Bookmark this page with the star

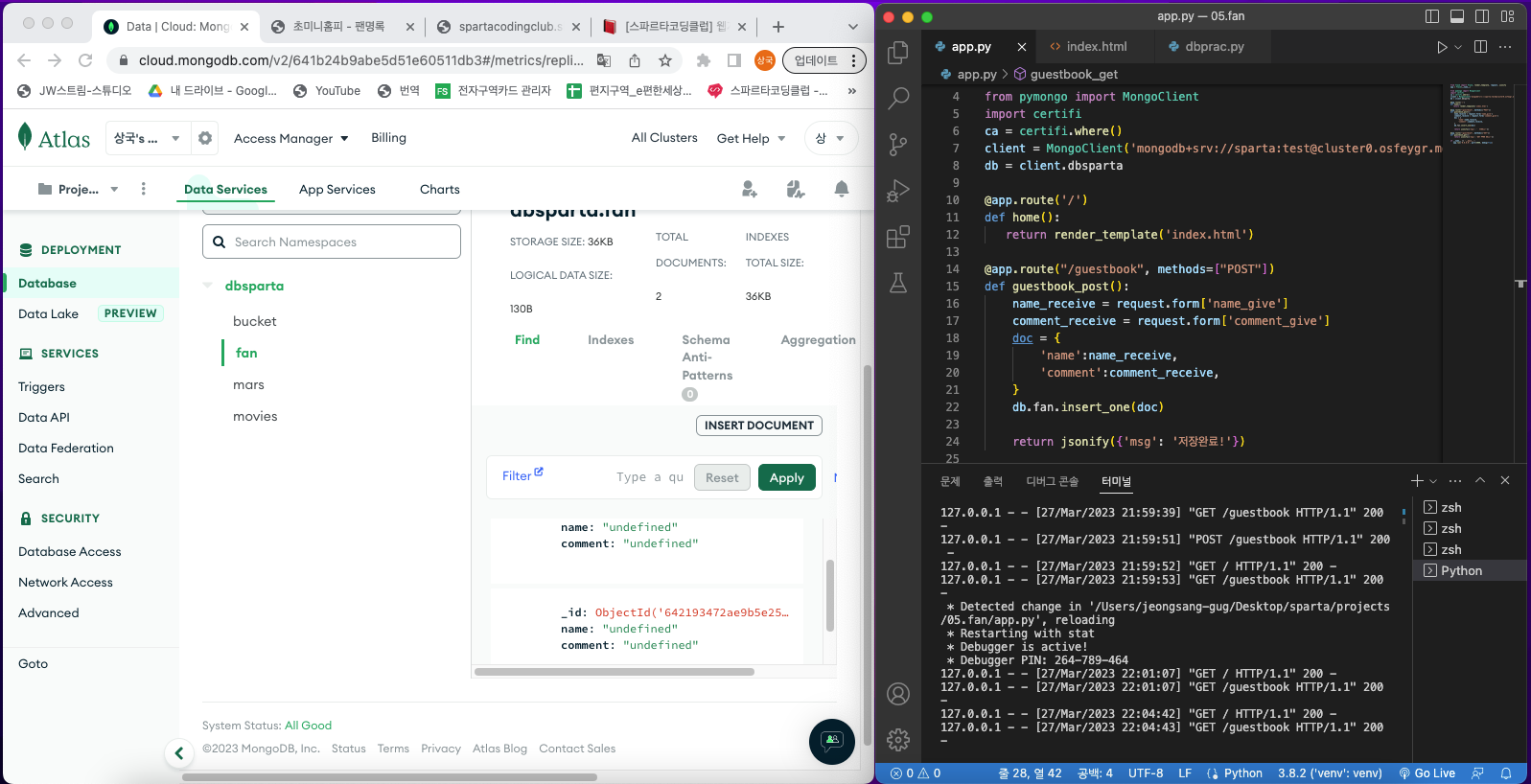click(665, 60)
